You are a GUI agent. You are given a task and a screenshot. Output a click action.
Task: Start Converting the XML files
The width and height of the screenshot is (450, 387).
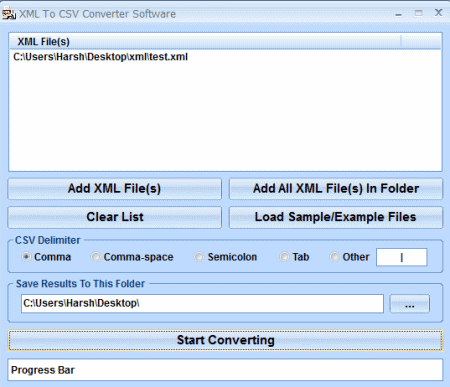click(x=225, y=340)
